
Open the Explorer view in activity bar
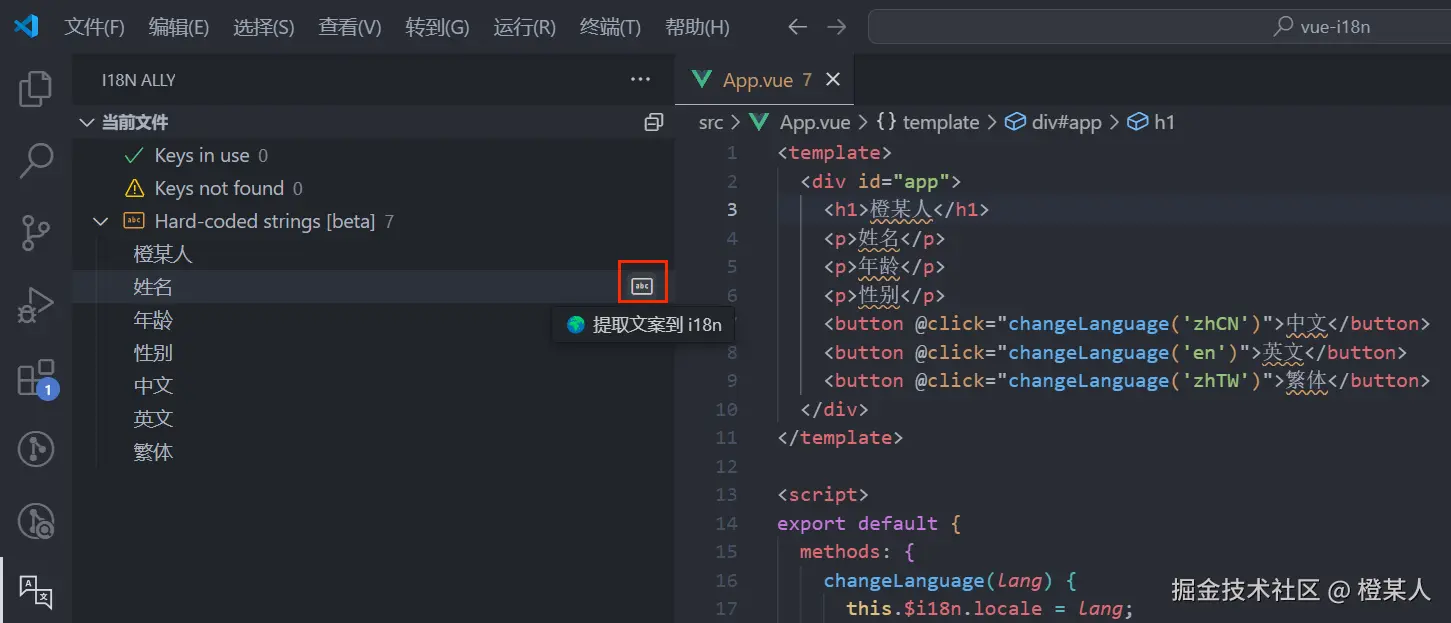pyautogui.click(x=36, y=89)
